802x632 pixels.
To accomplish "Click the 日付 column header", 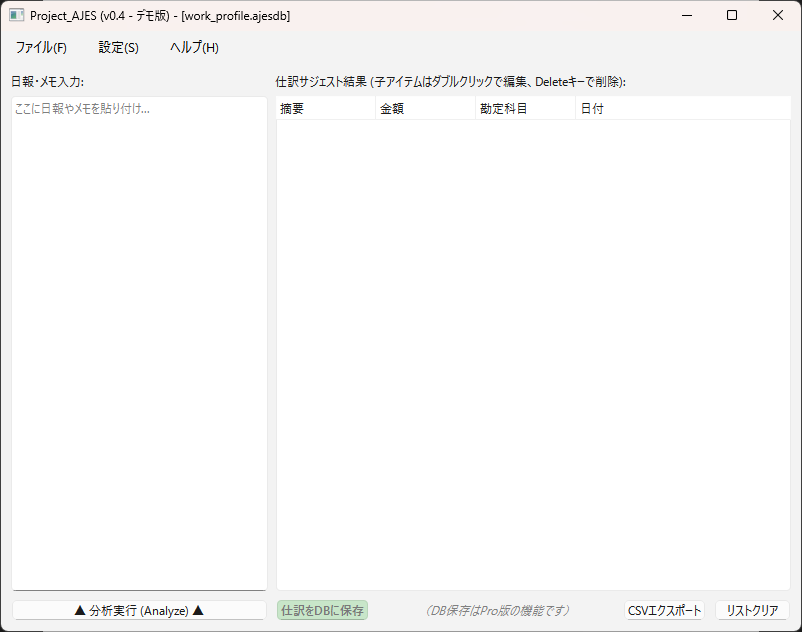I will 682,109.
